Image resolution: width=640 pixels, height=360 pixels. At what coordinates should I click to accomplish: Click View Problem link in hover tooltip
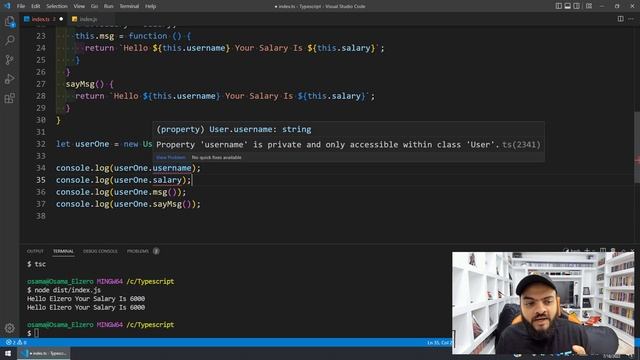pyautogui.click(x=171, y=158)
